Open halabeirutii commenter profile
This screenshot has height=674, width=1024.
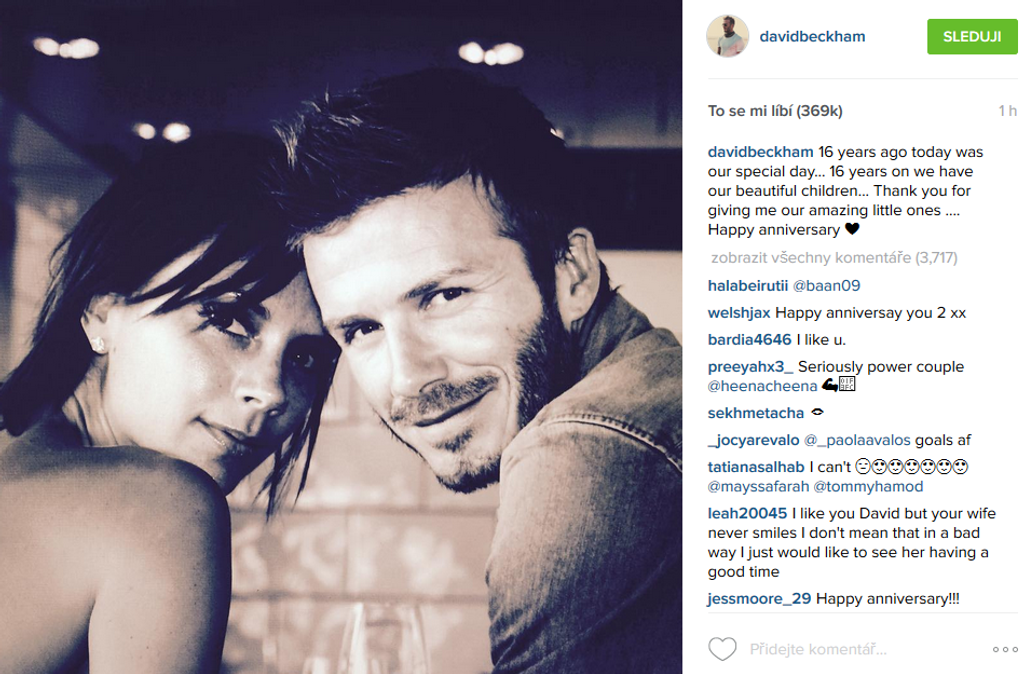(x=748, y=285)
